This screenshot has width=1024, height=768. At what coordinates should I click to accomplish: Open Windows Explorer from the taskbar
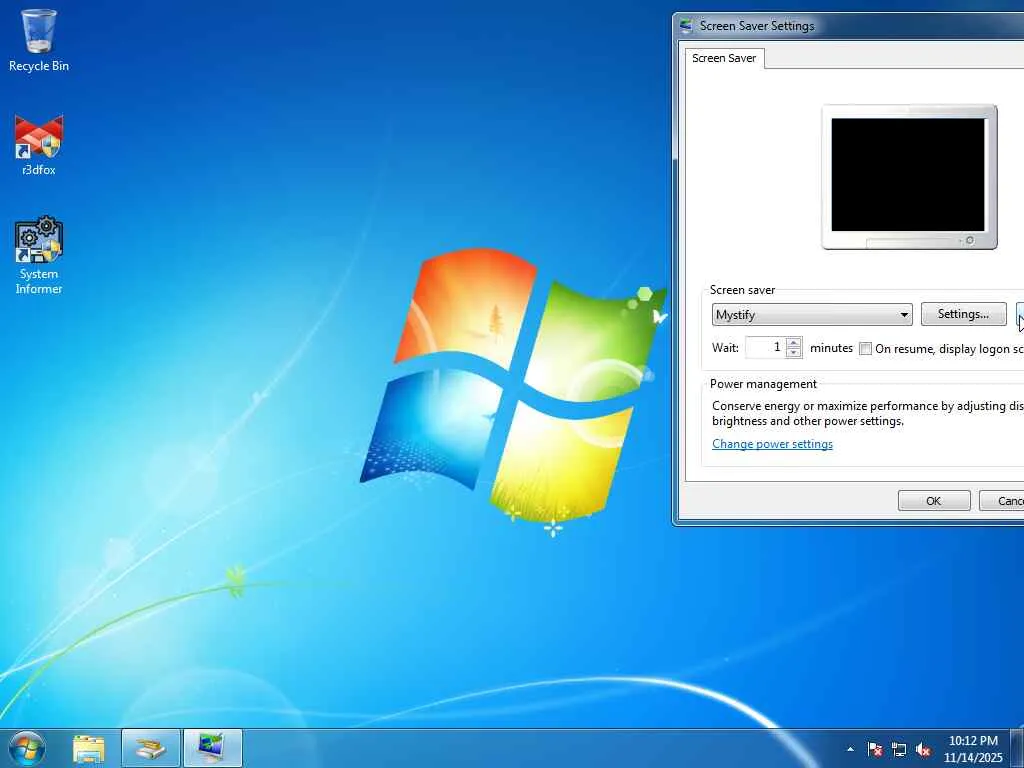89,748
